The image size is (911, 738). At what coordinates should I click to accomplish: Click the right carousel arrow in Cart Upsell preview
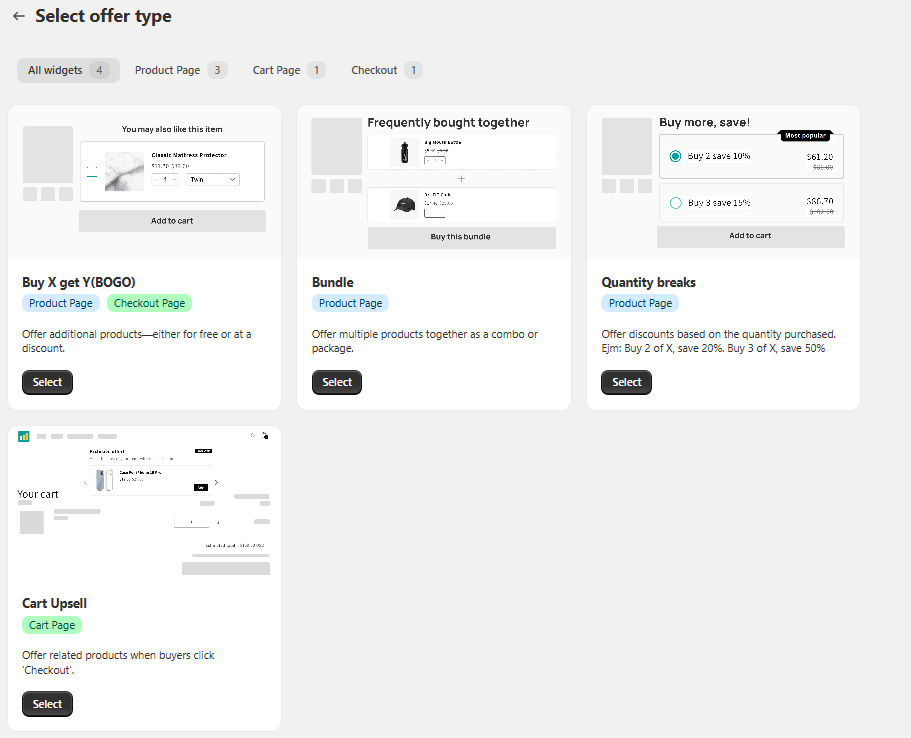click(217, 483)
